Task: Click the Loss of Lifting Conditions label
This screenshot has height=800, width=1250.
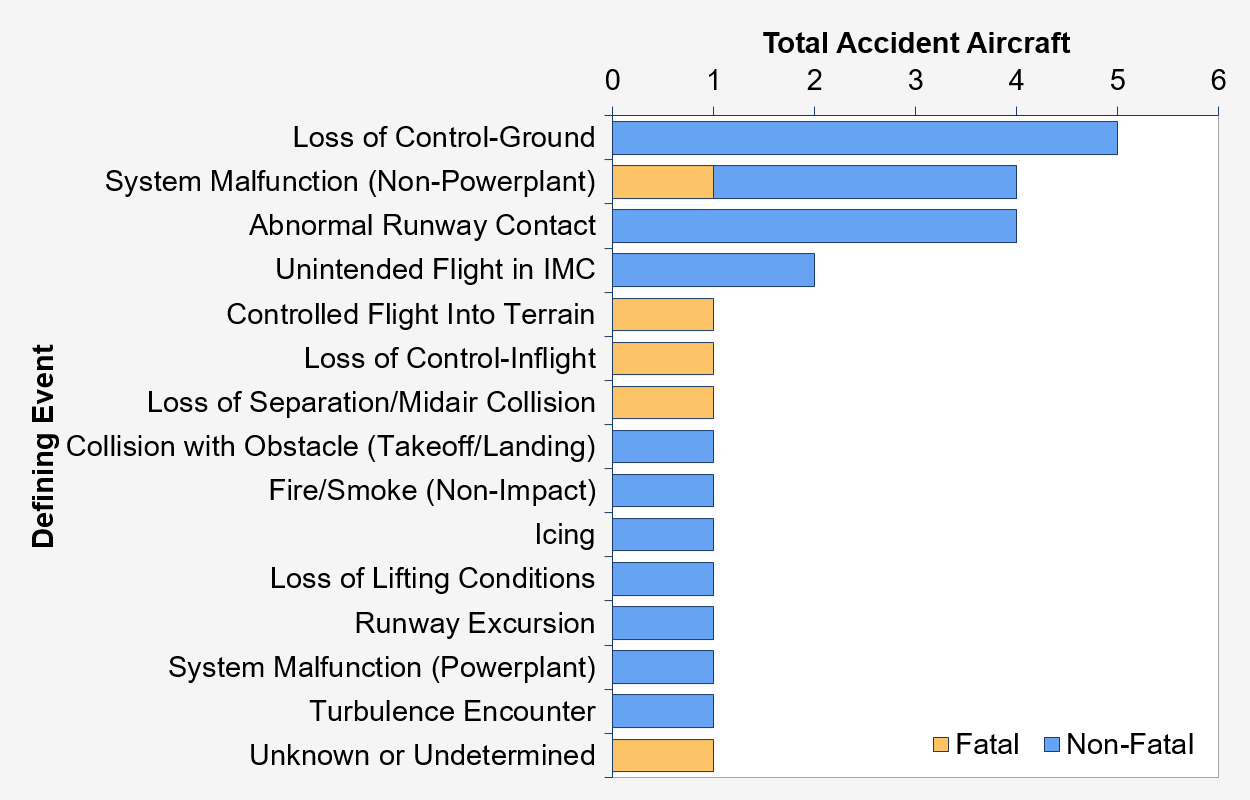Action: pos(432,578)
